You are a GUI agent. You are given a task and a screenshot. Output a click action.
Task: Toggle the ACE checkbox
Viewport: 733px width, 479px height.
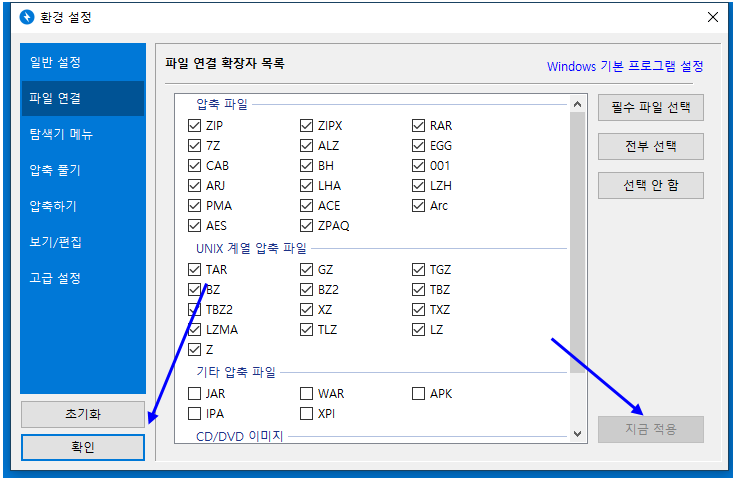[x=306, y=206]
